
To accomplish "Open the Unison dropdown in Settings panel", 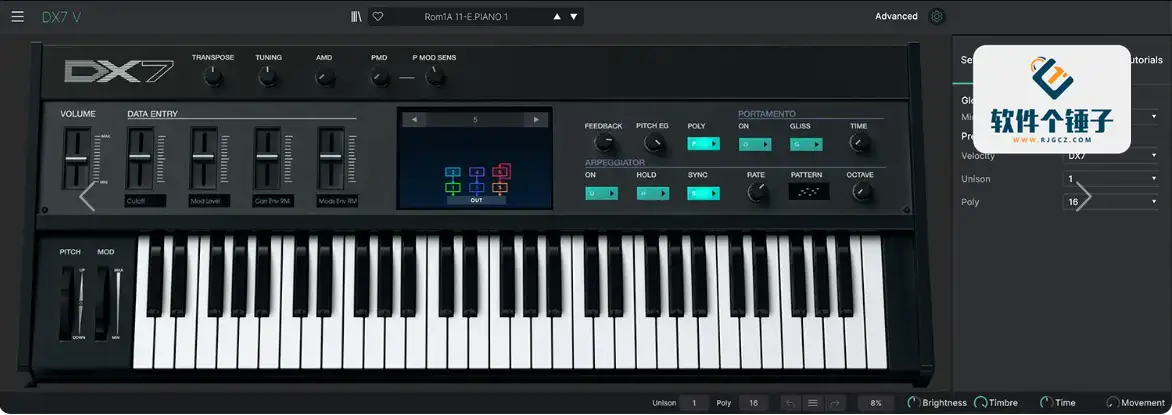I will coord(1111,179).
